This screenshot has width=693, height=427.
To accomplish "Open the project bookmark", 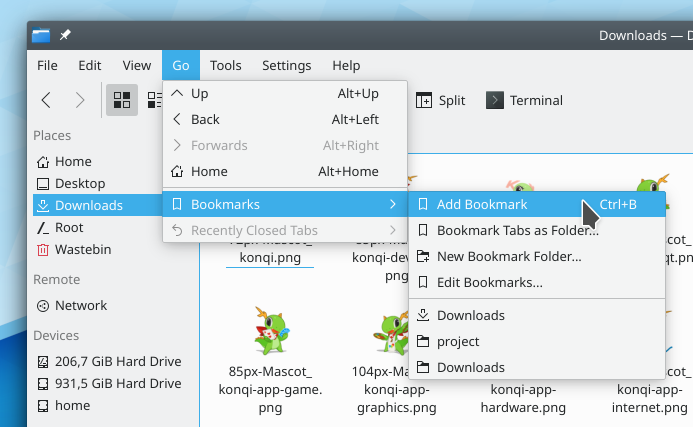I will 458,341.
